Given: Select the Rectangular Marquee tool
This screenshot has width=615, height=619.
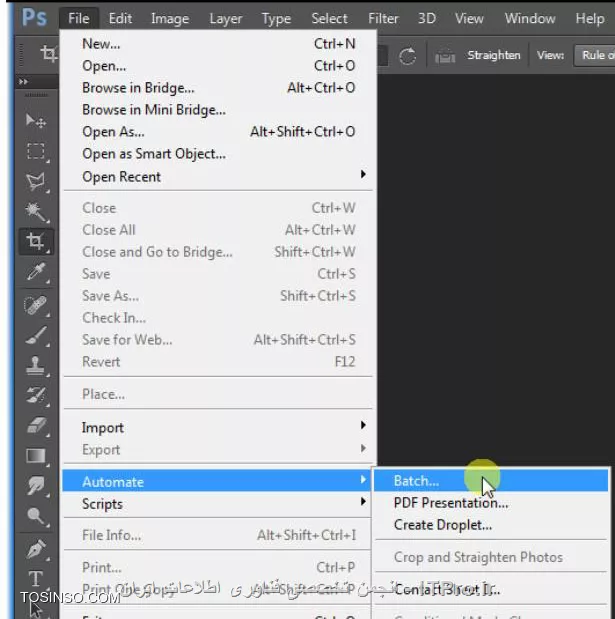Looking at the screenshot, I should tap(36, 151).
